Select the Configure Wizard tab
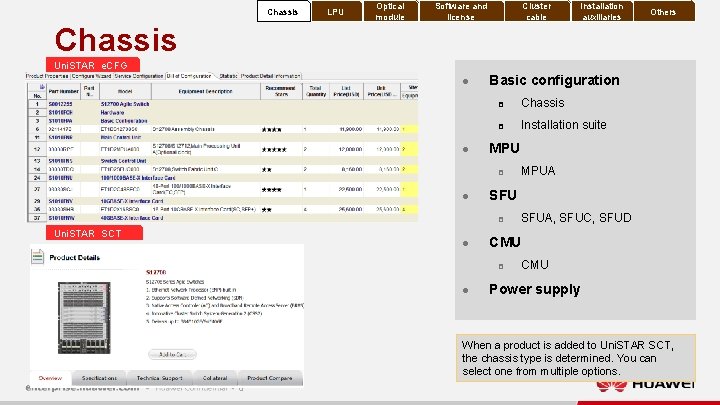The height and width of the screenshot is (405, 720). pyautogui.click(x=91, y=76)
